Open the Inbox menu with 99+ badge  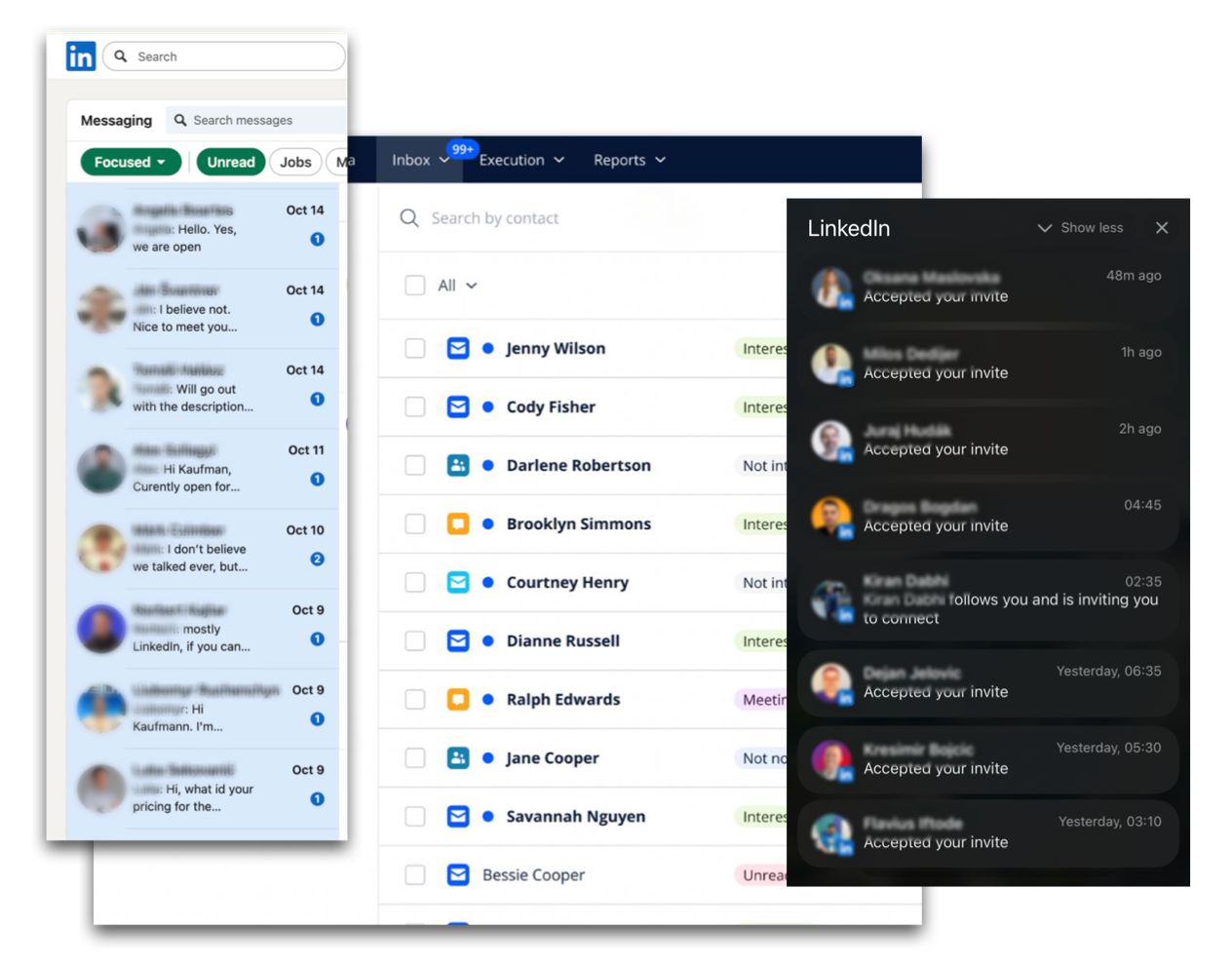coord(420,160)
